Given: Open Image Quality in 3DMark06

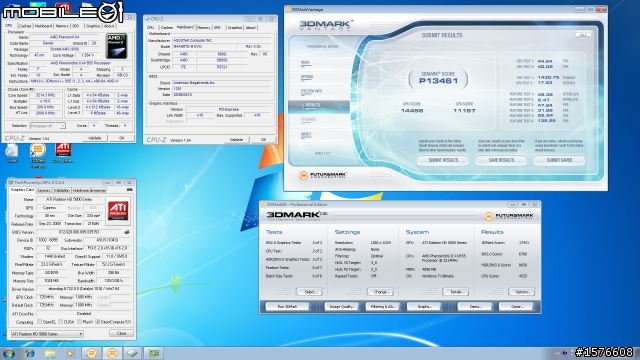Looking at the screenshot, I should click(342, 306).
